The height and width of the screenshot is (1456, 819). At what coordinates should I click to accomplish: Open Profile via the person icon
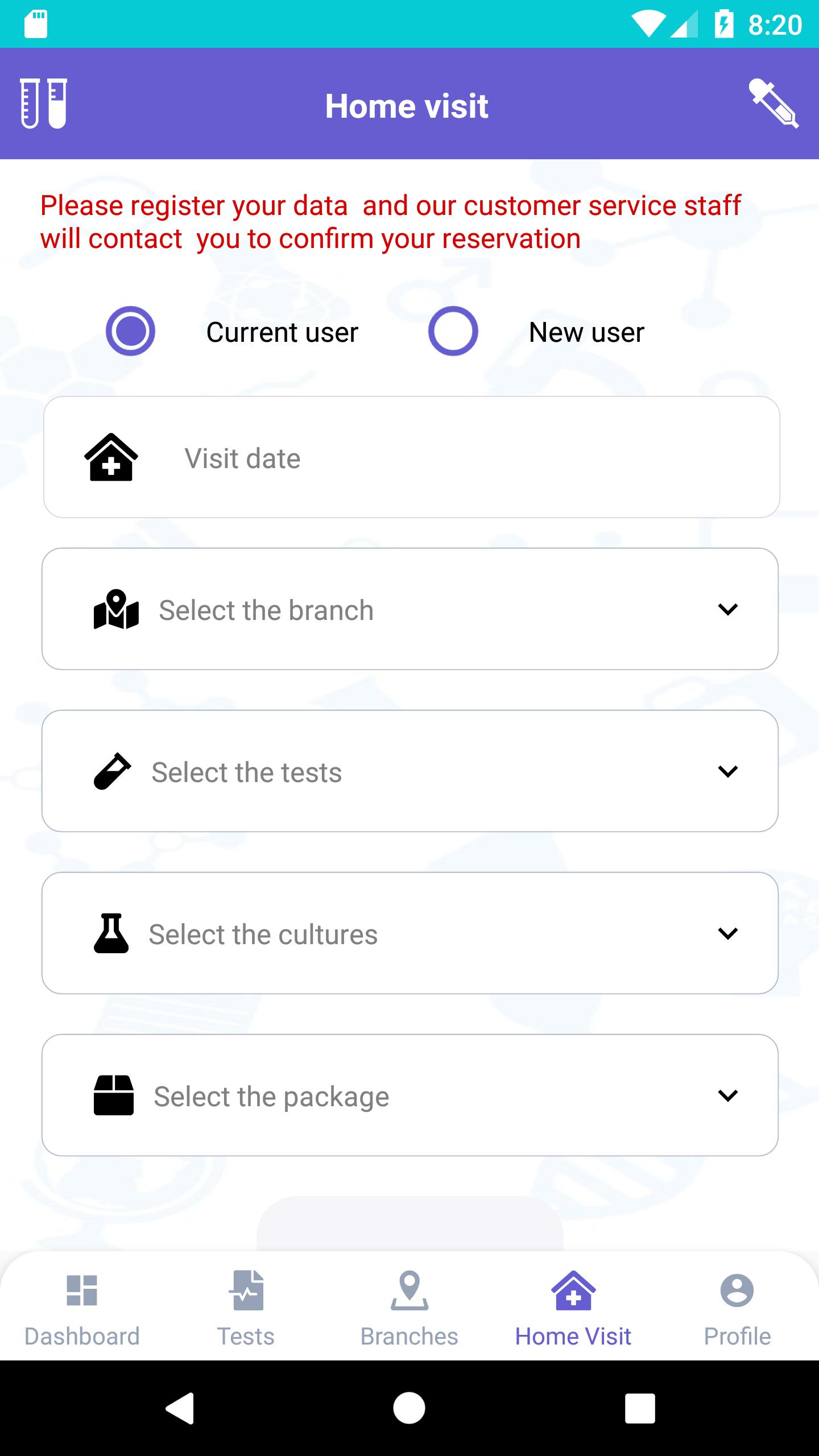tap(737, 1309)
